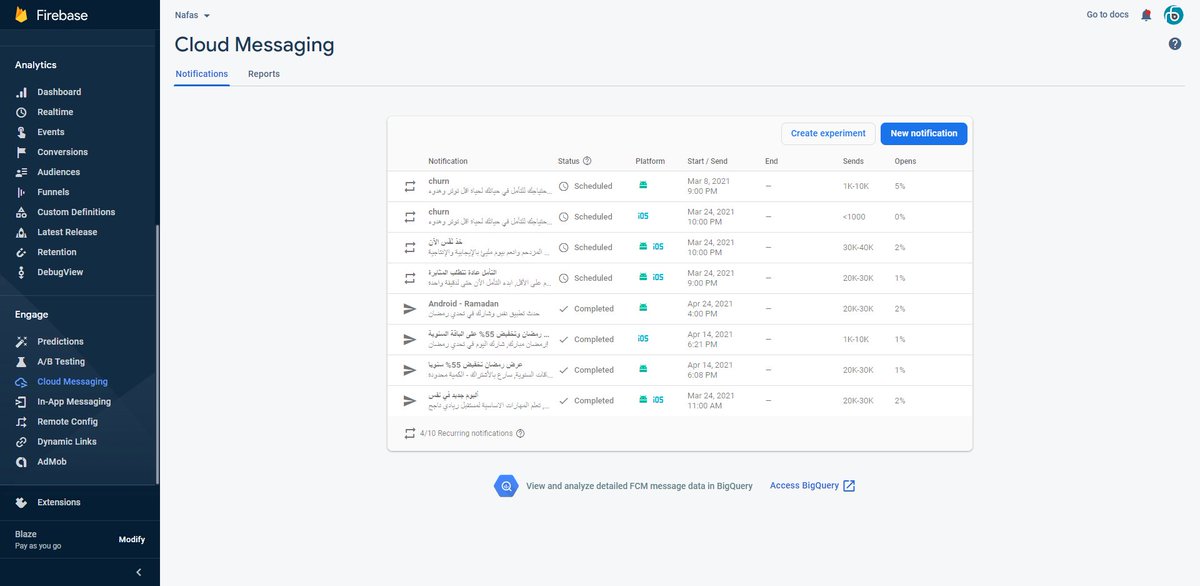Click the DebugView icon
The width and height of the screenshot is (1200, 586).
point(21,272)
